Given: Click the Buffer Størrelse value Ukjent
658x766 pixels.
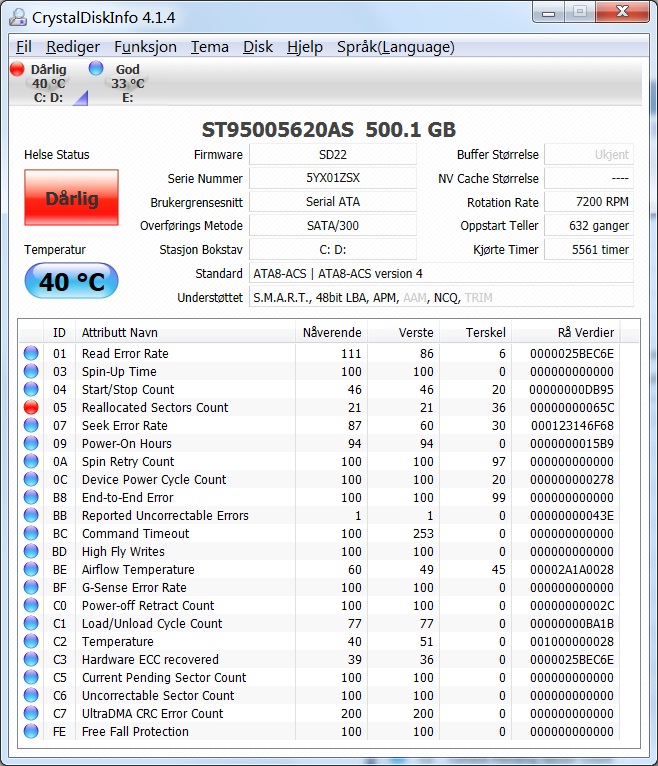Looking at the screenshot, I should pos(589,154).
